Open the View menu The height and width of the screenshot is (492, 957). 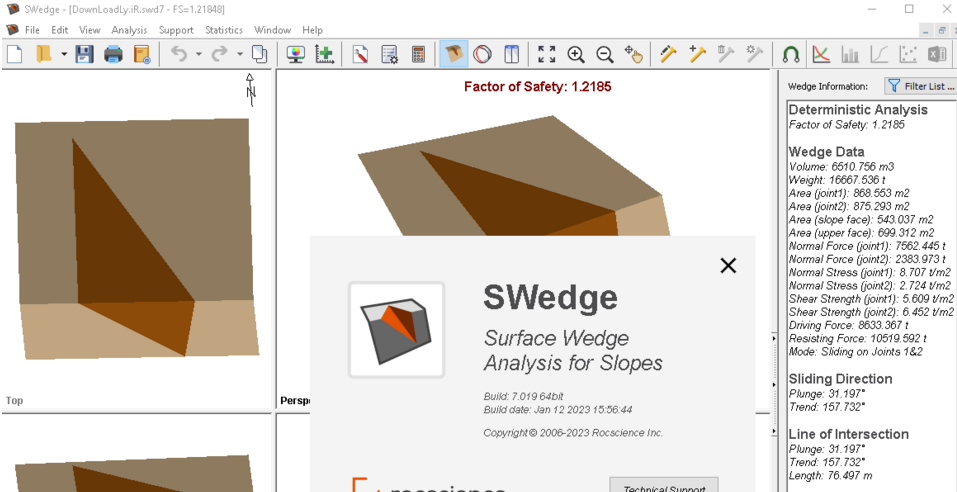pos(90,30)
